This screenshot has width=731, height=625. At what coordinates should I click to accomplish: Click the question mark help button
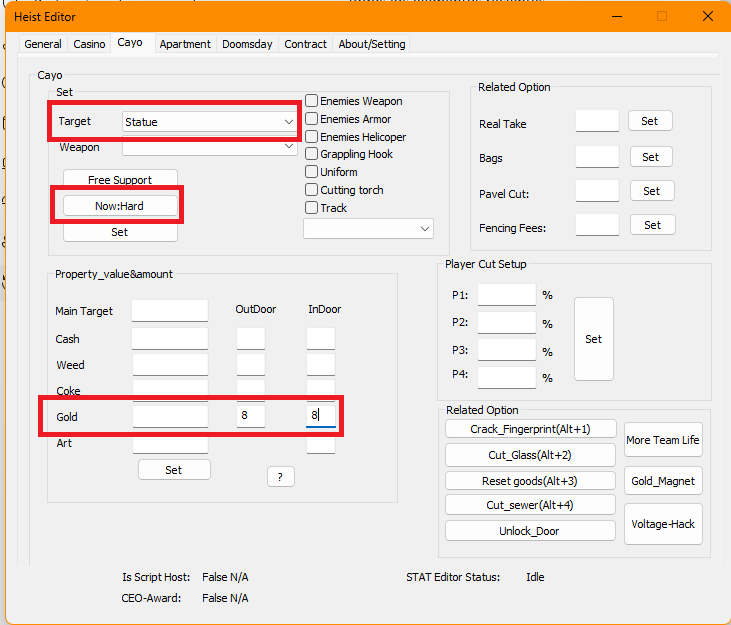pos(281,476)
